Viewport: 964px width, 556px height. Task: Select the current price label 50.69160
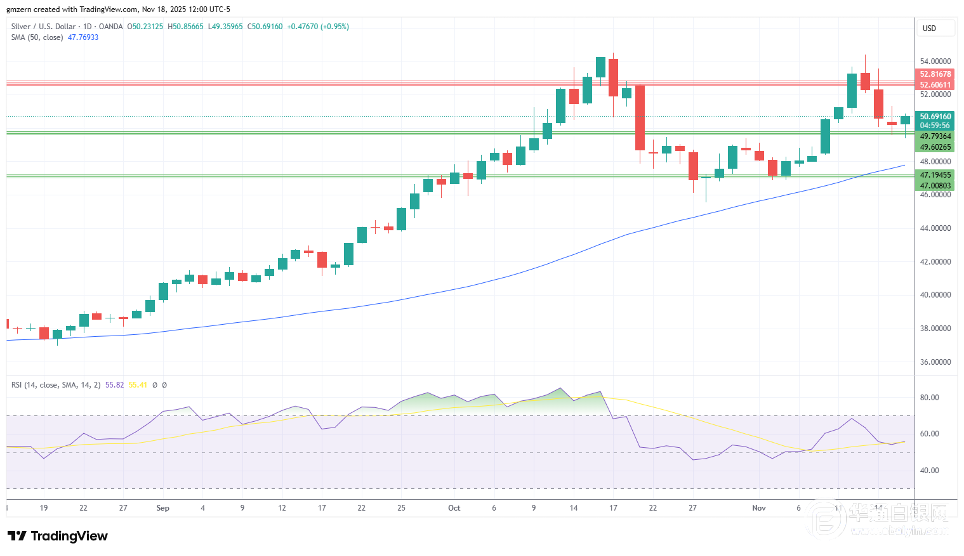coord(935,117)
